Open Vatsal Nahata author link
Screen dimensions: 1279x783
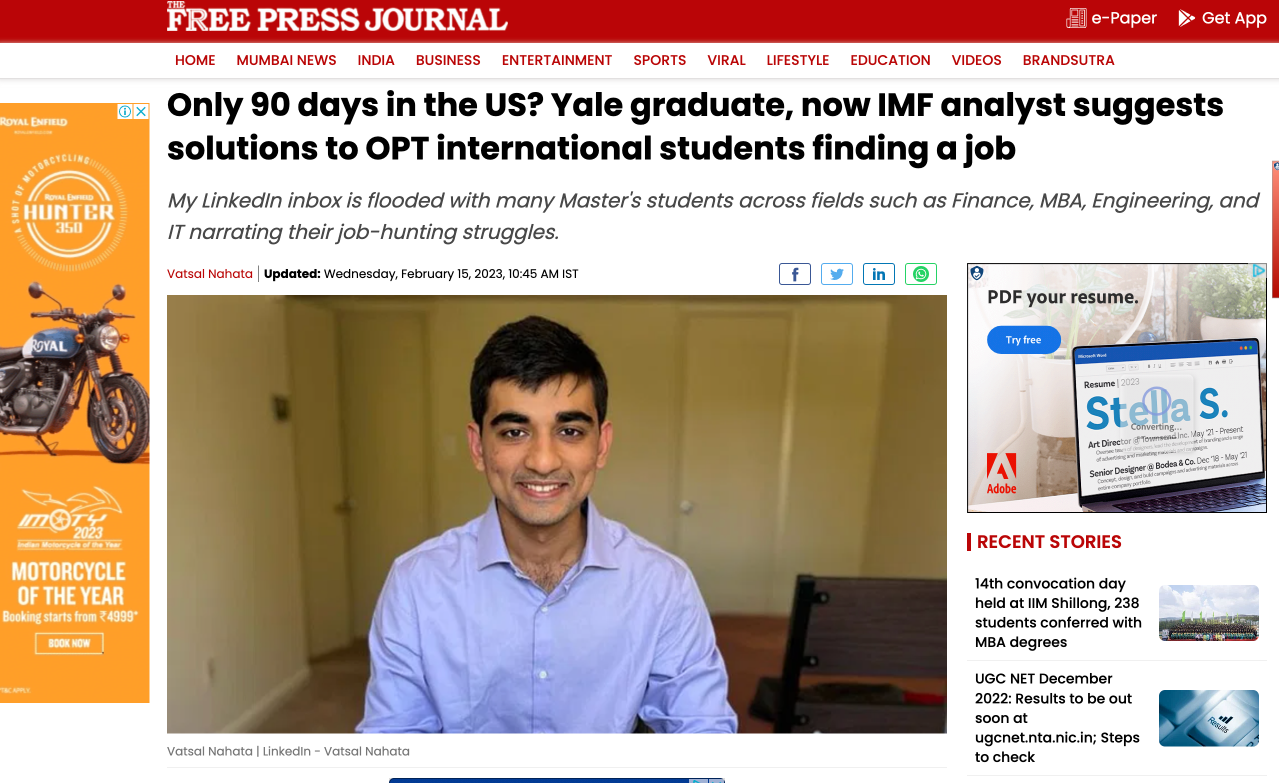click(x=210, y=274)
